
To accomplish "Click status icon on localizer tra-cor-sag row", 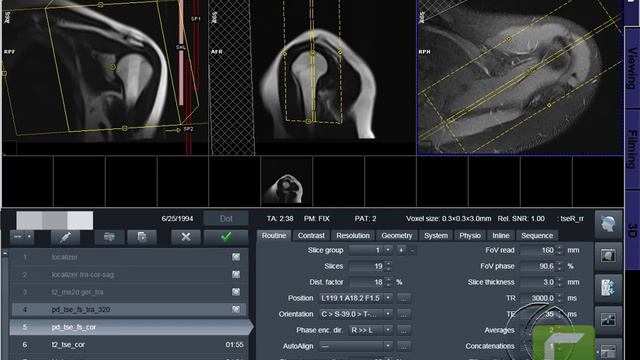I will tap(236, 274).
